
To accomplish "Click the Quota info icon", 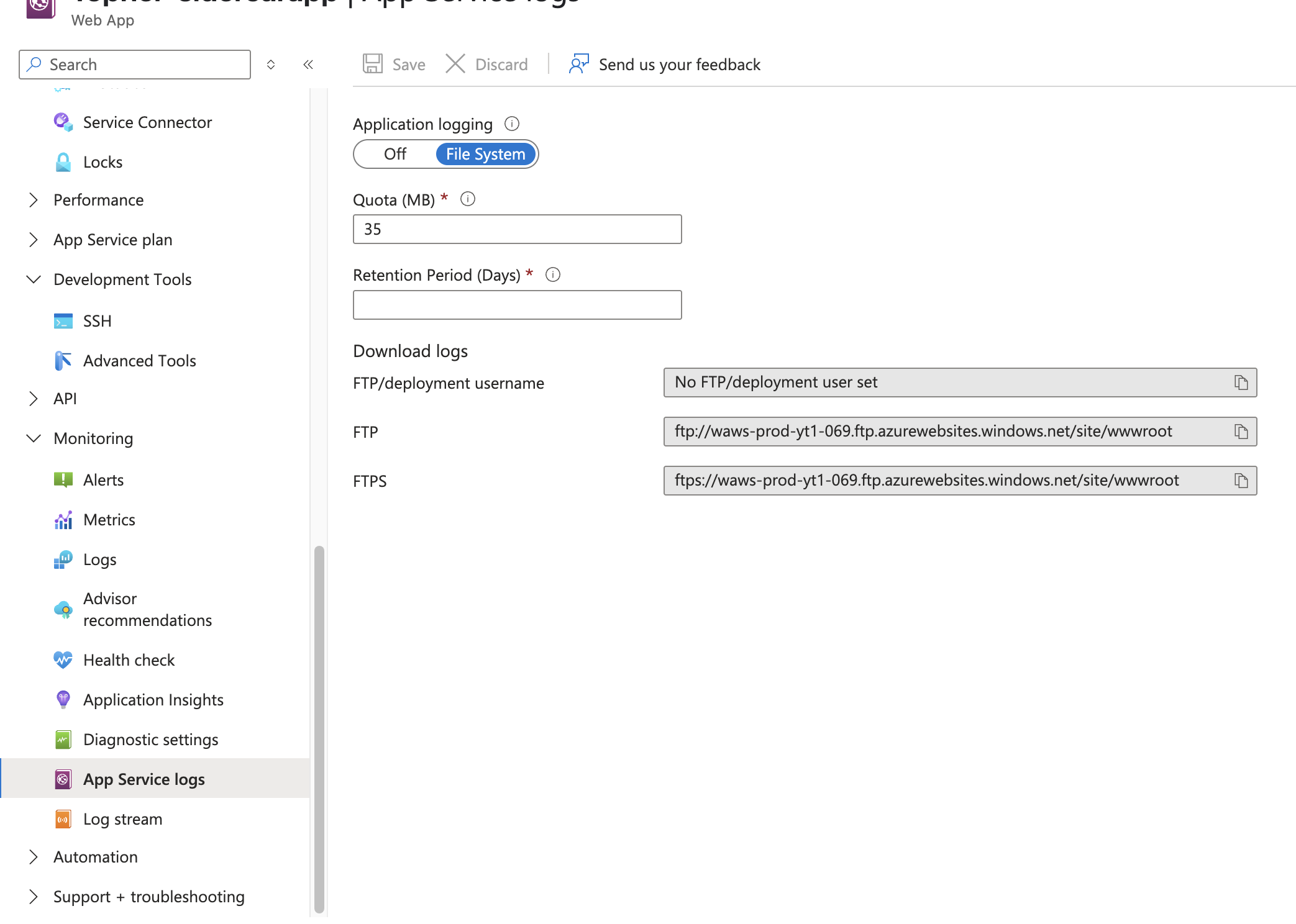I will click(x=467, y=199).
